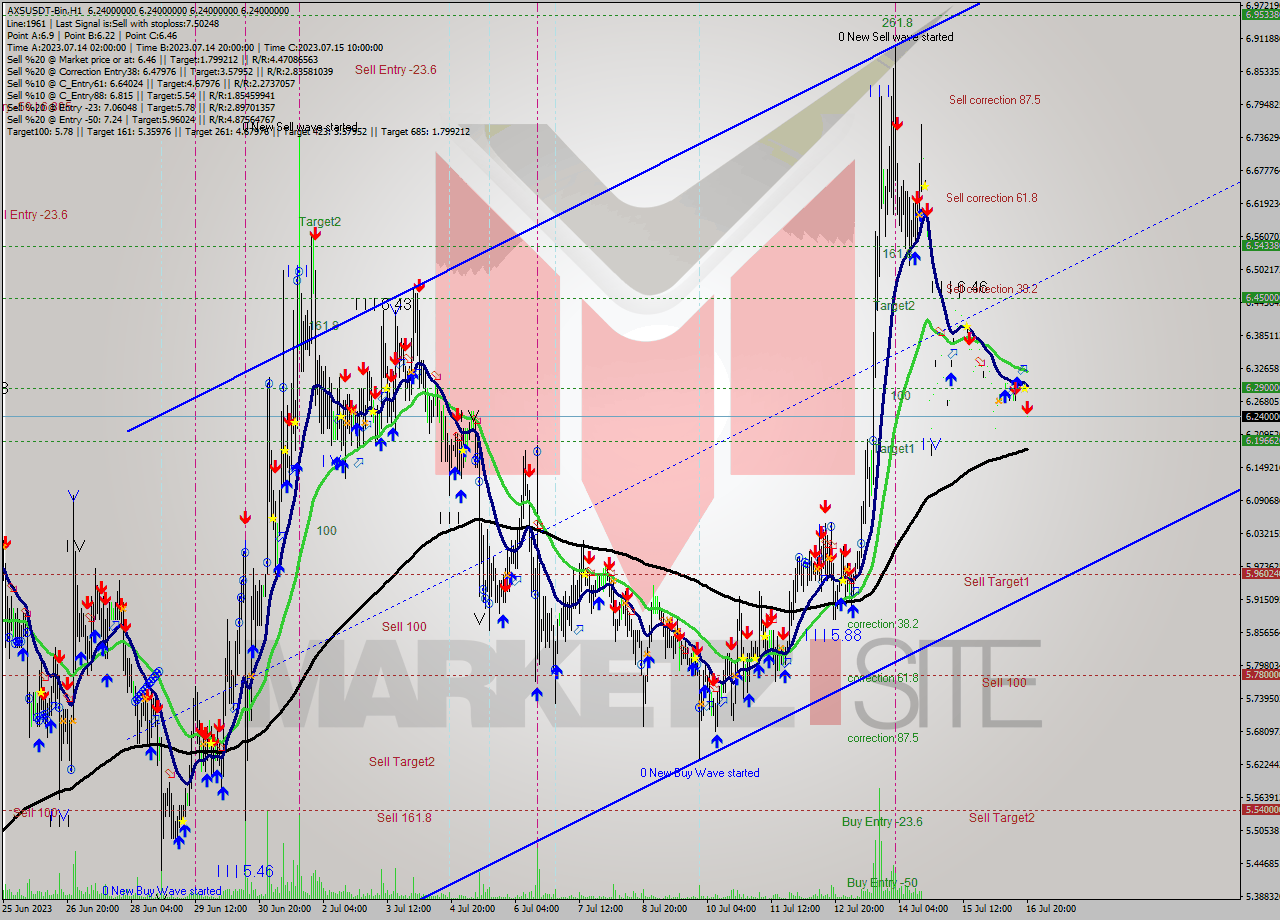Select the 'Buy Entry -50' label
The width and height of the screenshot is (1280, 920).
882,883
